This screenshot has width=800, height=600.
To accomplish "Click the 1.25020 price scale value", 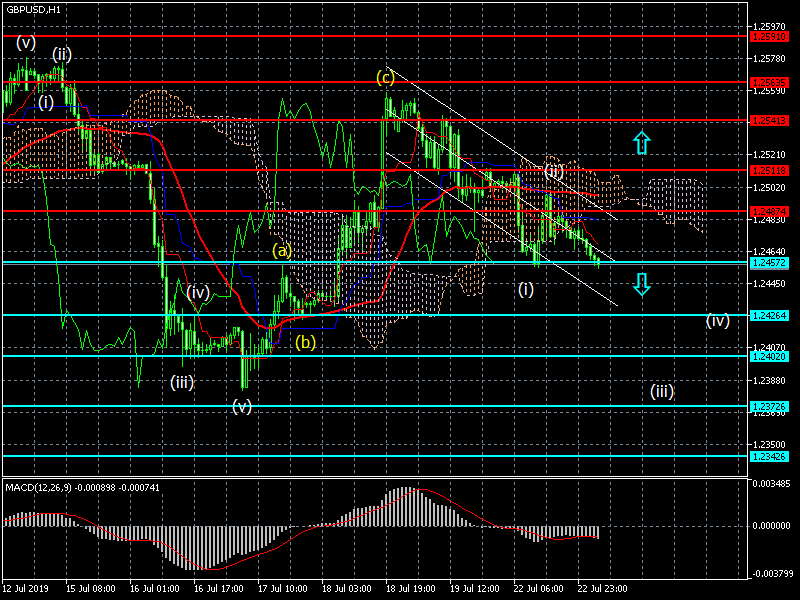I will 769,188.
